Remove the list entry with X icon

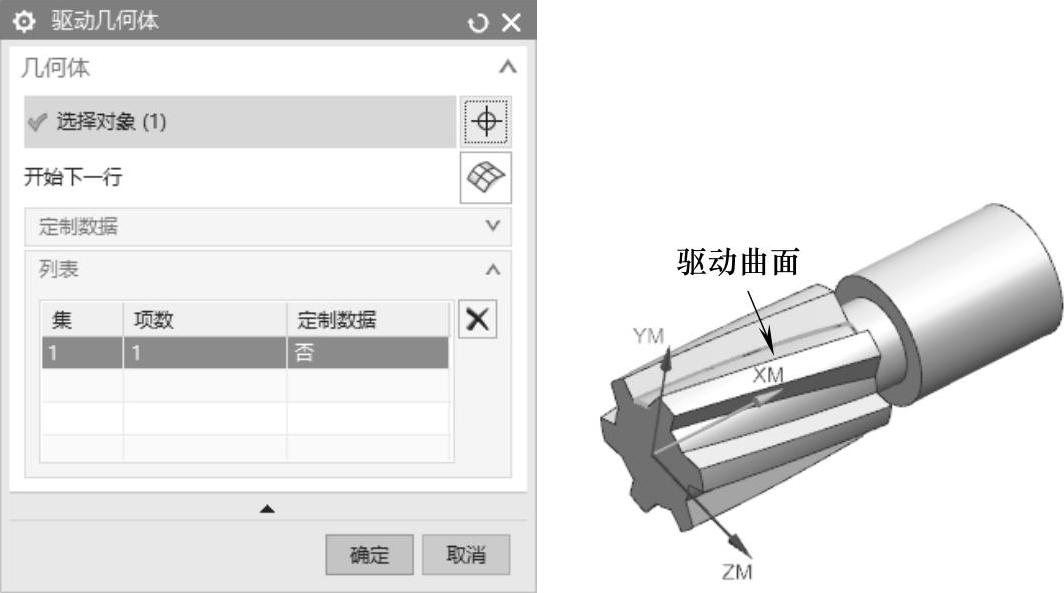pos(478,319)
